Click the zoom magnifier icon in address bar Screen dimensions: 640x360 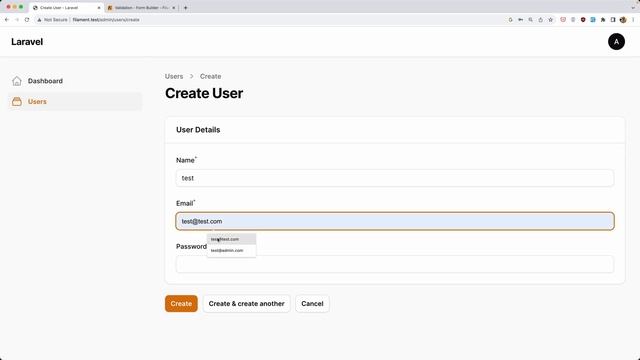pos(531,20)
